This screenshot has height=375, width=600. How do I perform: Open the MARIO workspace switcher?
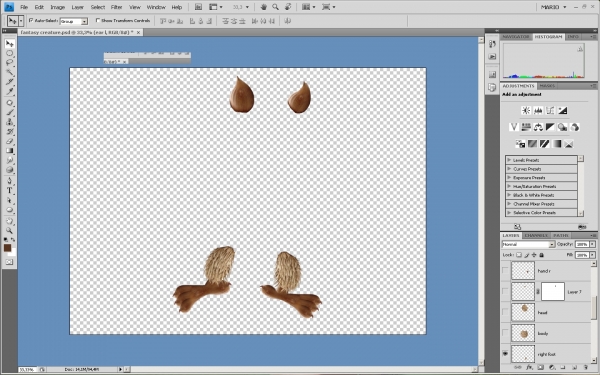click(553, 7)
